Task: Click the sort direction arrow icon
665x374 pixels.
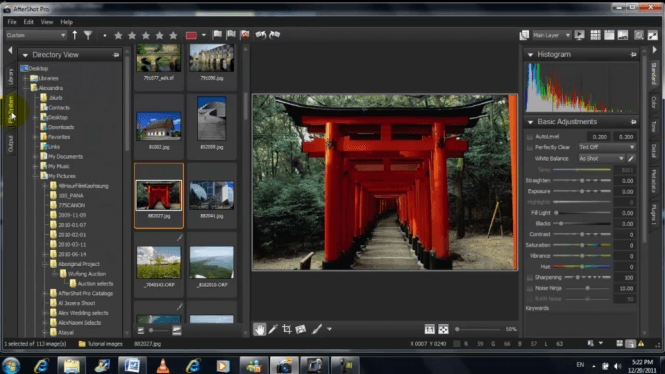Action: [x=75, y=35]
